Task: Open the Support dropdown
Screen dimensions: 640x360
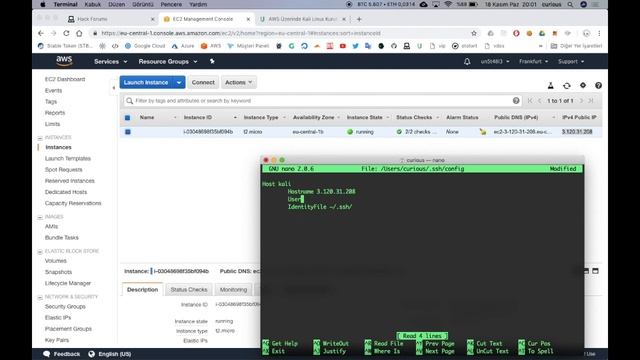Action: [571, 62]
